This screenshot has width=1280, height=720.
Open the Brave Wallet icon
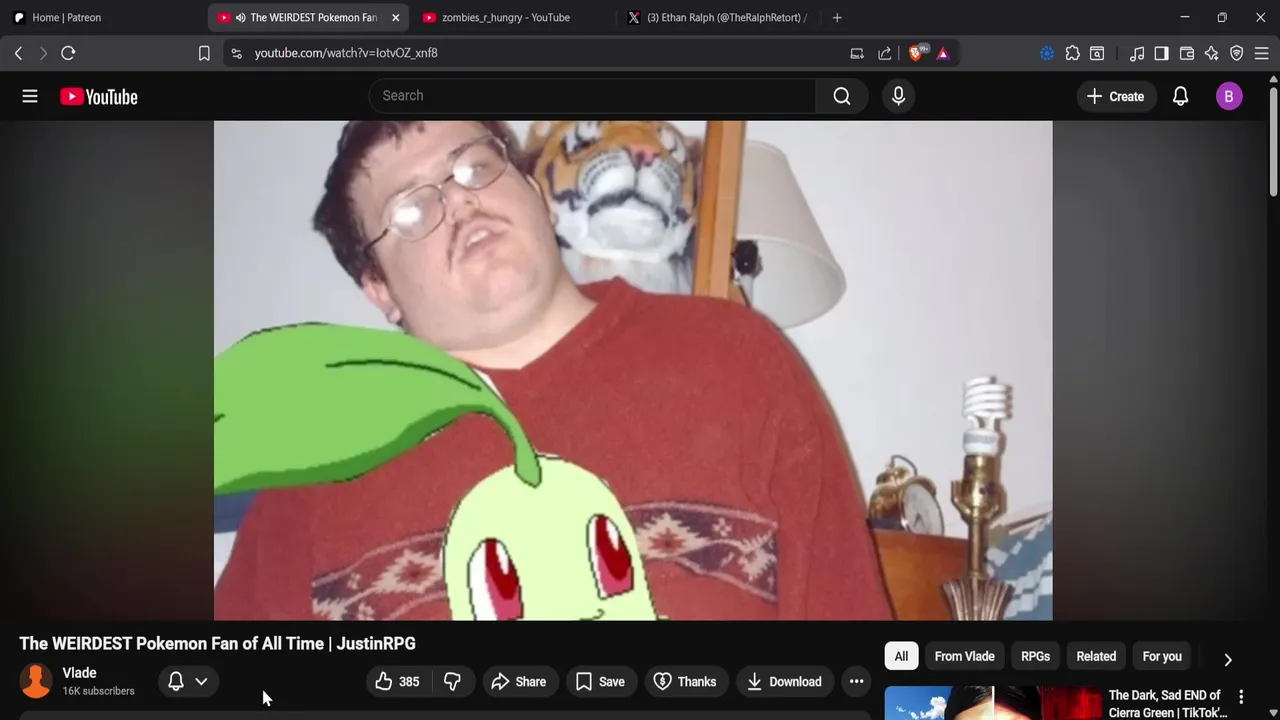[x=1187, y=53]
